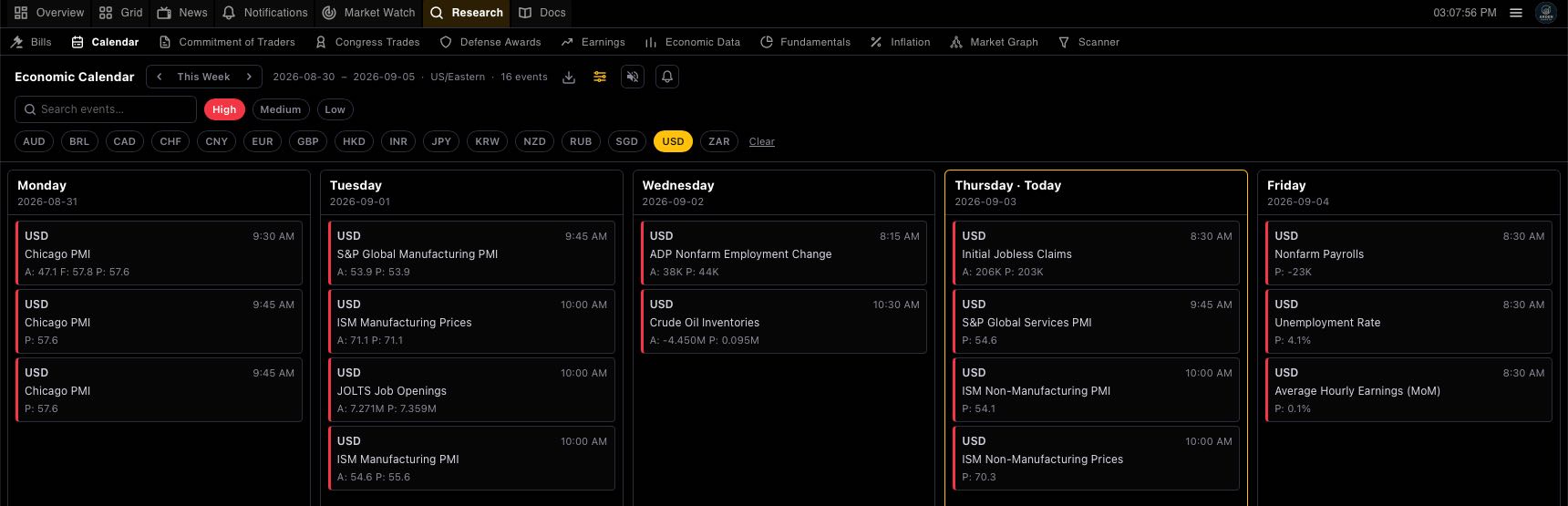Switch to Market Watch tab
This screenshot has height=506, width=1568.
pyautogui.click(x=369, y=13)
